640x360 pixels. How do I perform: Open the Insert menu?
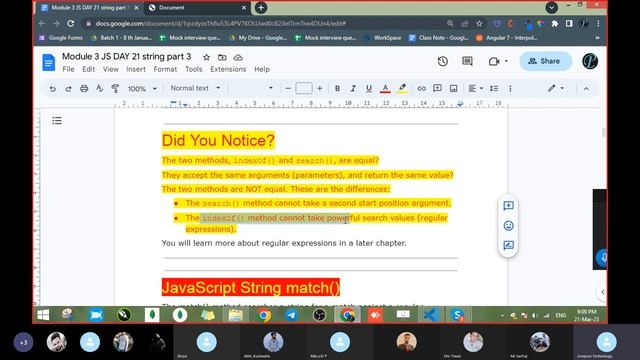[136, 69]
